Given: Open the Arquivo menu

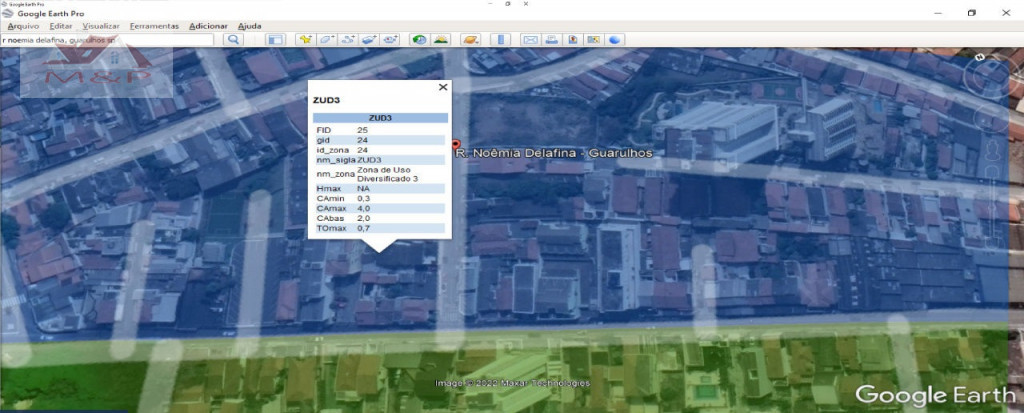Looking at the screenshot, I should click(24, 25).
